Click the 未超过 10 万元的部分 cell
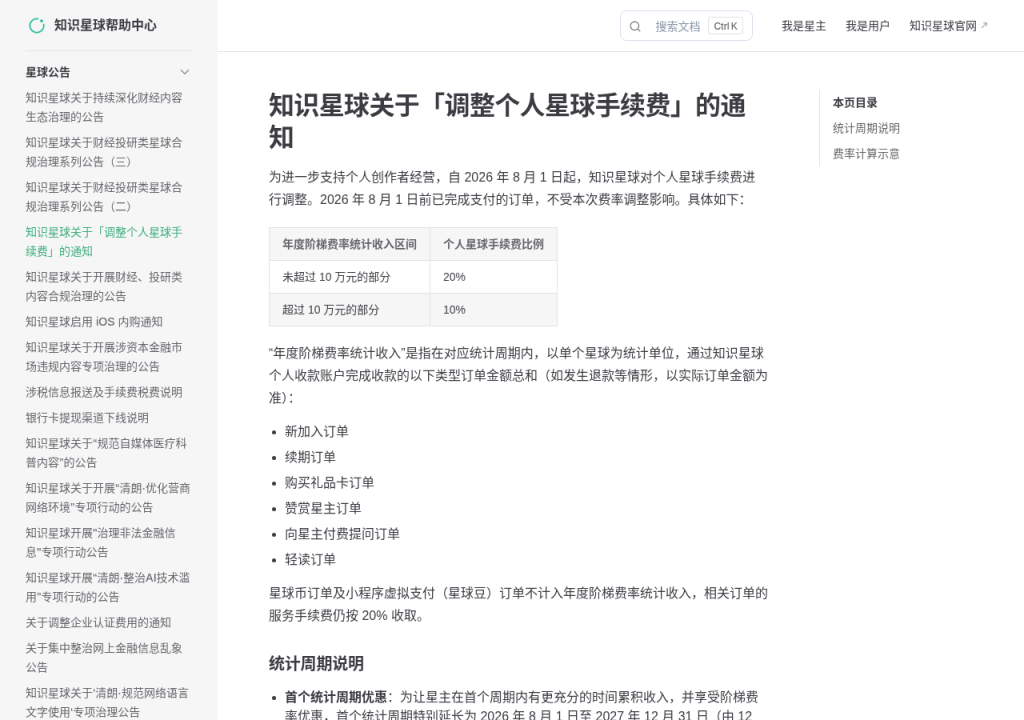Screen dimensions: 1024x720 (349, 277)
